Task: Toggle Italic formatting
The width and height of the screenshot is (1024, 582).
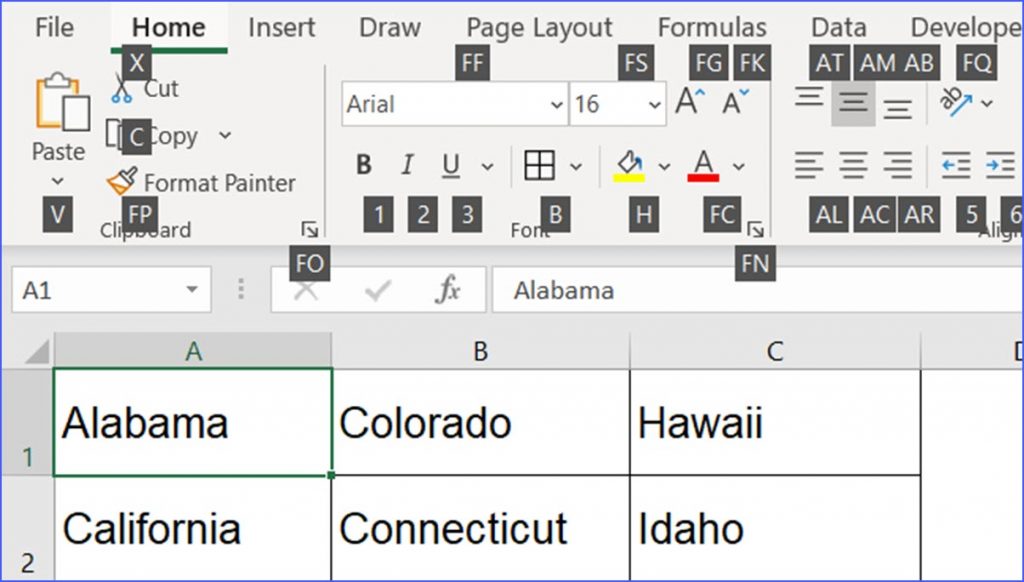Action: tap(407, 165)
